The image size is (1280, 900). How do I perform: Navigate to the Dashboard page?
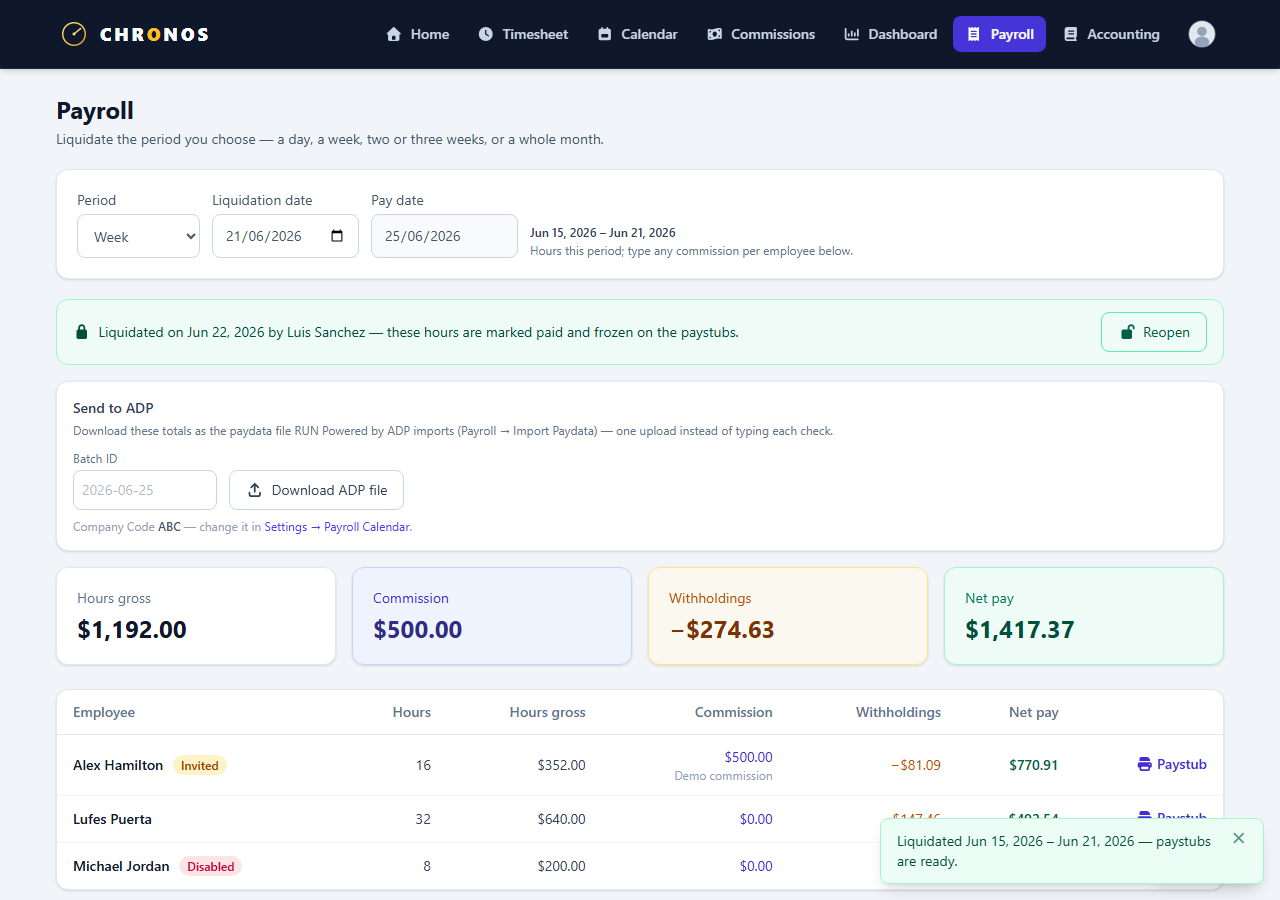tap(891, 34)
